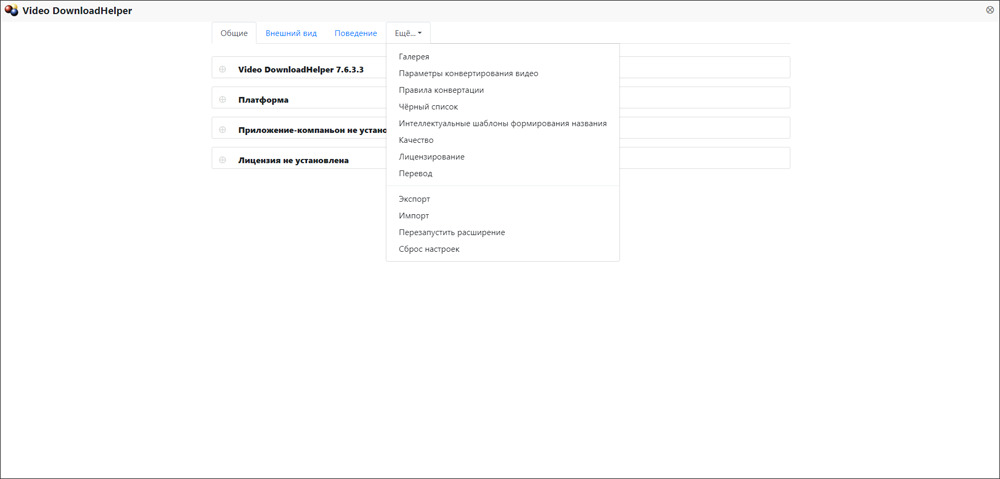
Task: Open Параметры конвертирования видео
Action: [503, 73]
